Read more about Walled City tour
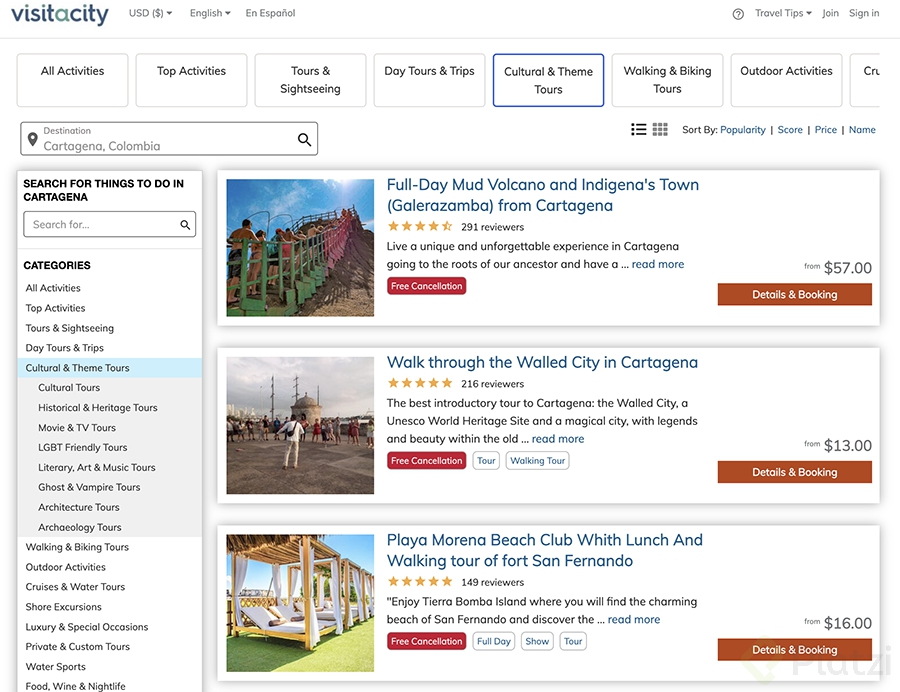Screen dimensions: 900x692 tap(558, 439)
